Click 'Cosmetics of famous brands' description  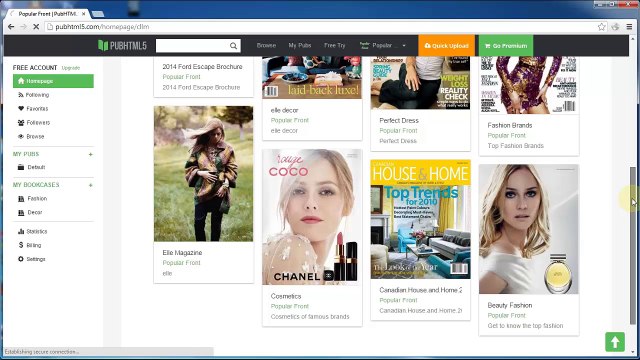pyautogui.click(x=310, y=317)
